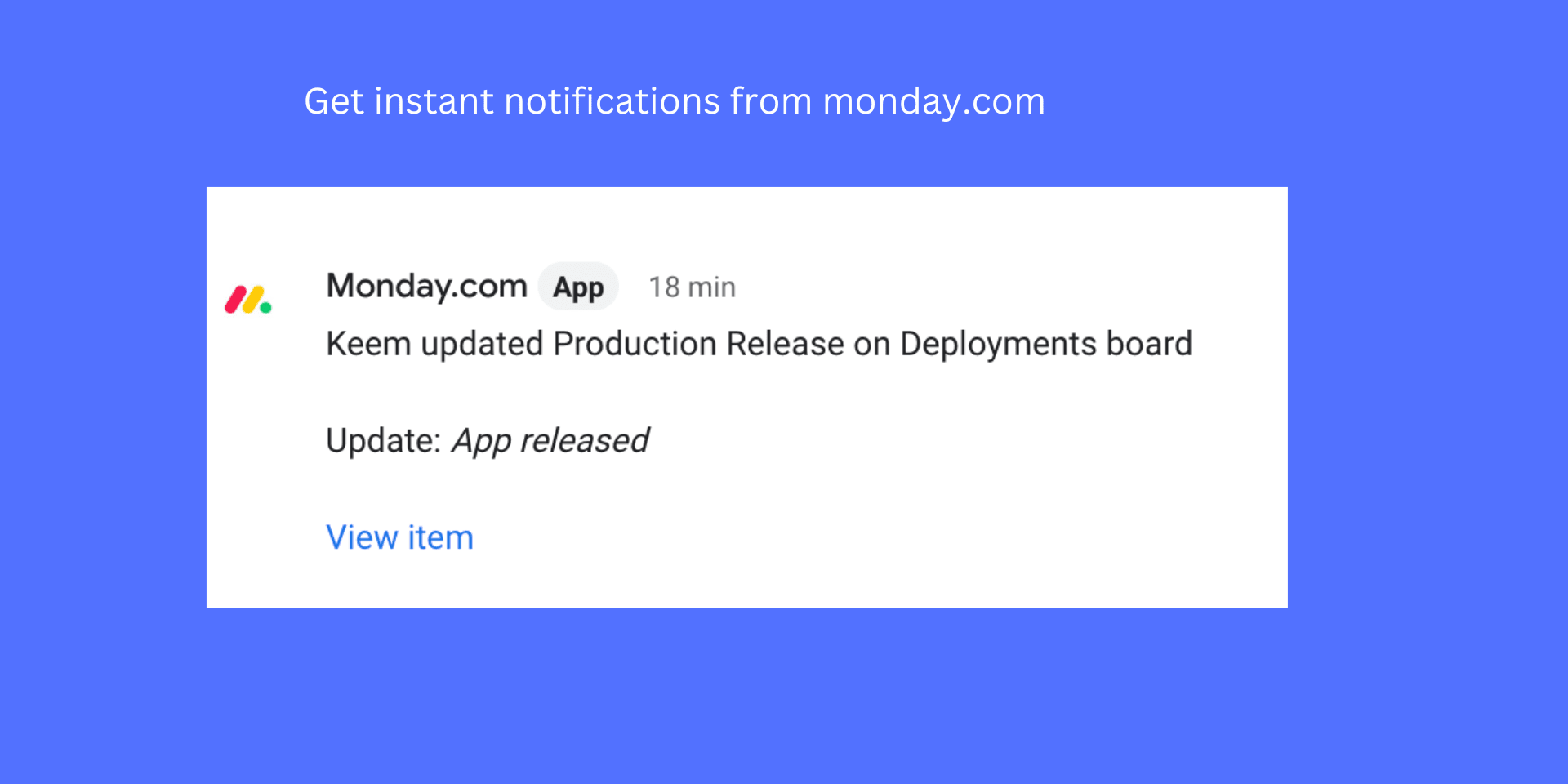1568x784 pixels.
Task: Click the Update: label
Action: pyautogui.click(x=383, y=440)
